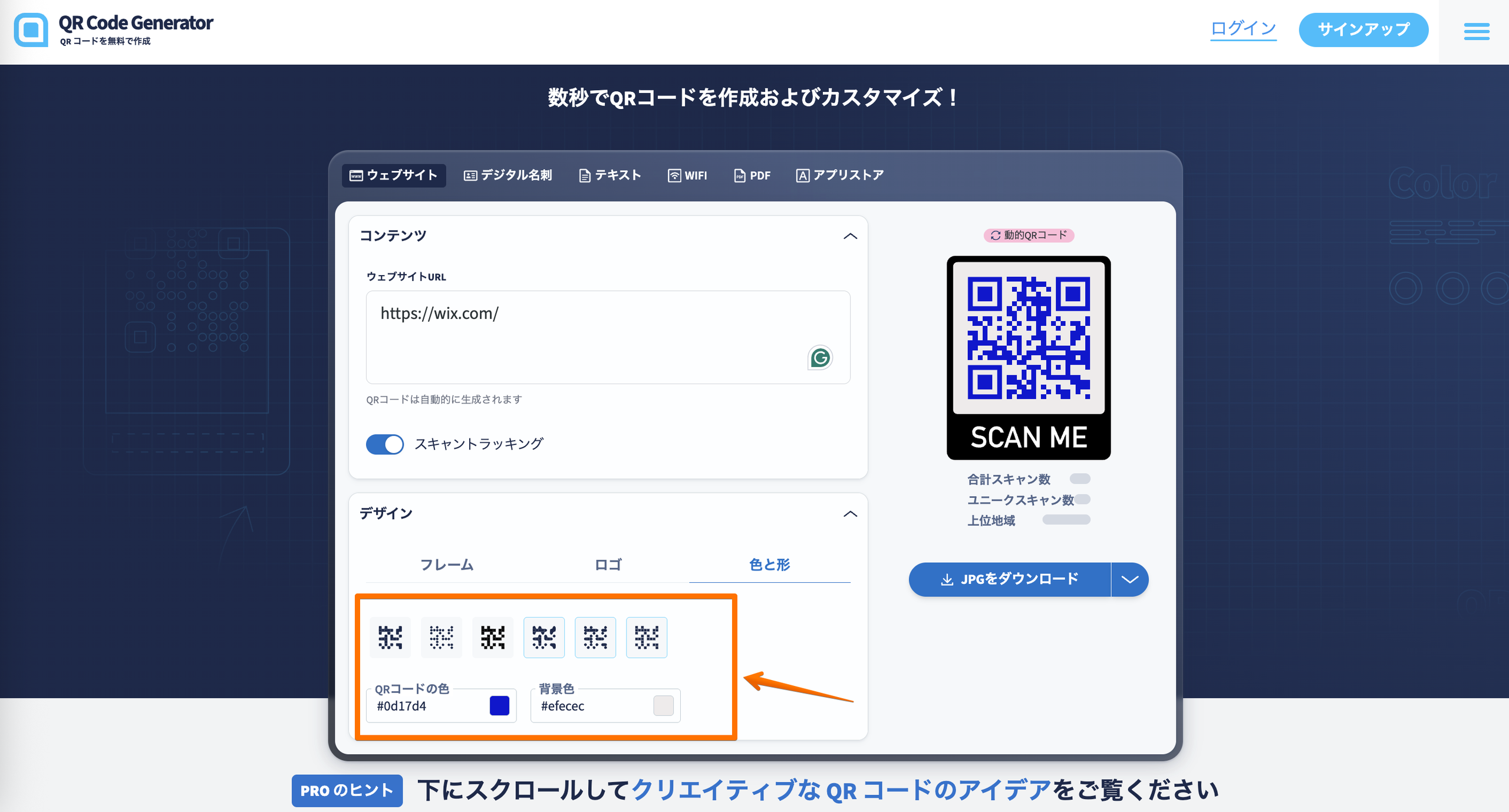Collapse the コンテンツ section
Viewport: 1509px width, 812px height.
[850, 236]
